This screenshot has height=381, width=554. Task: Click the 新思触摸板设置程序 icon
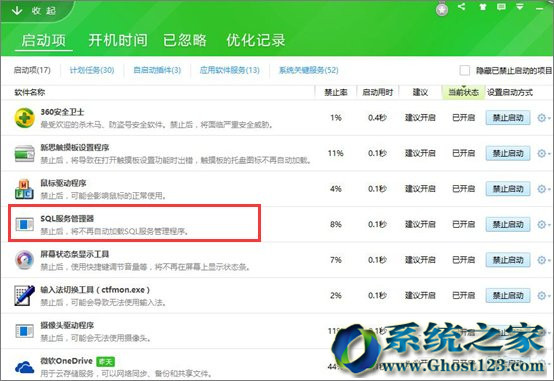pyautogui.click(x=24, y=154)
